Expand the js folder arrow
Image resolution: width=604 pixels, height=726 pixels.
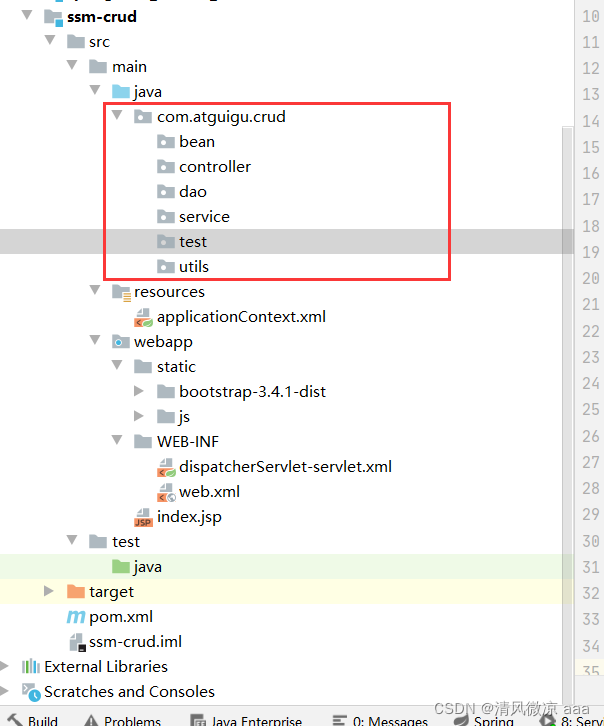pyautogui.click(x=139, y=416)
